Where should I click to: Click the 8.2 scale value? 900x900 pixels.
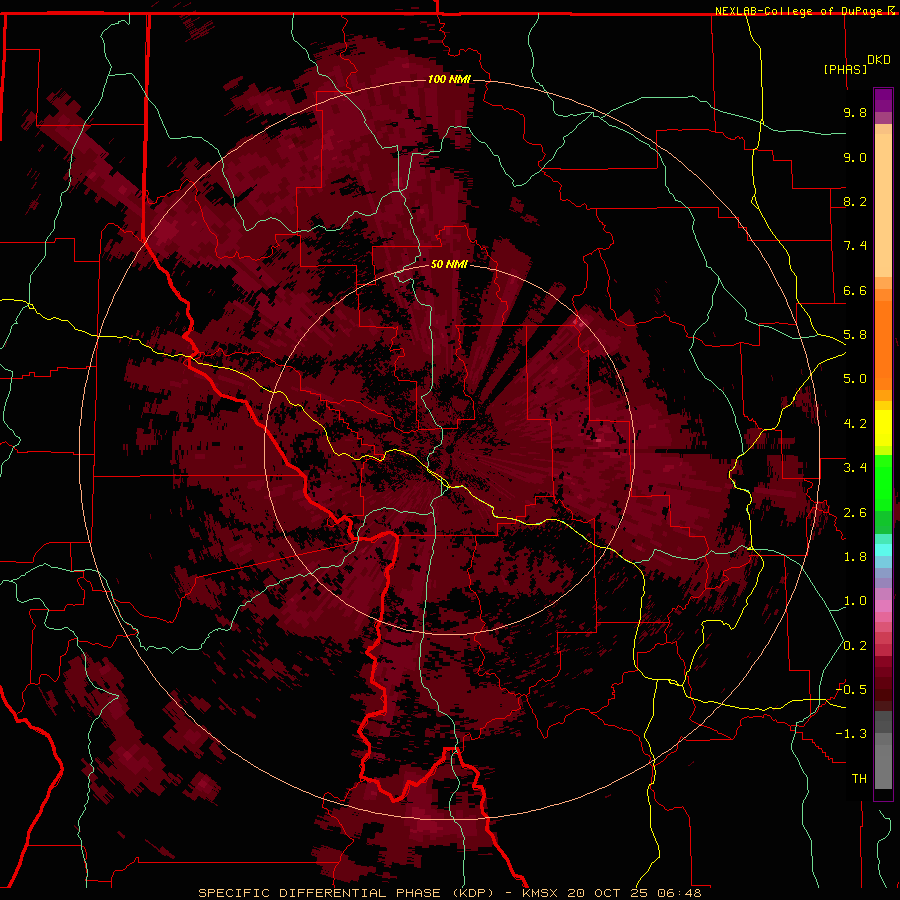pos(855,201)
